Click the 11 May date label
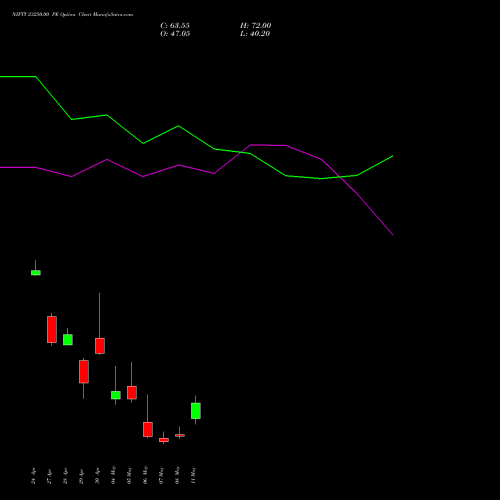 [x=193, y=475]
